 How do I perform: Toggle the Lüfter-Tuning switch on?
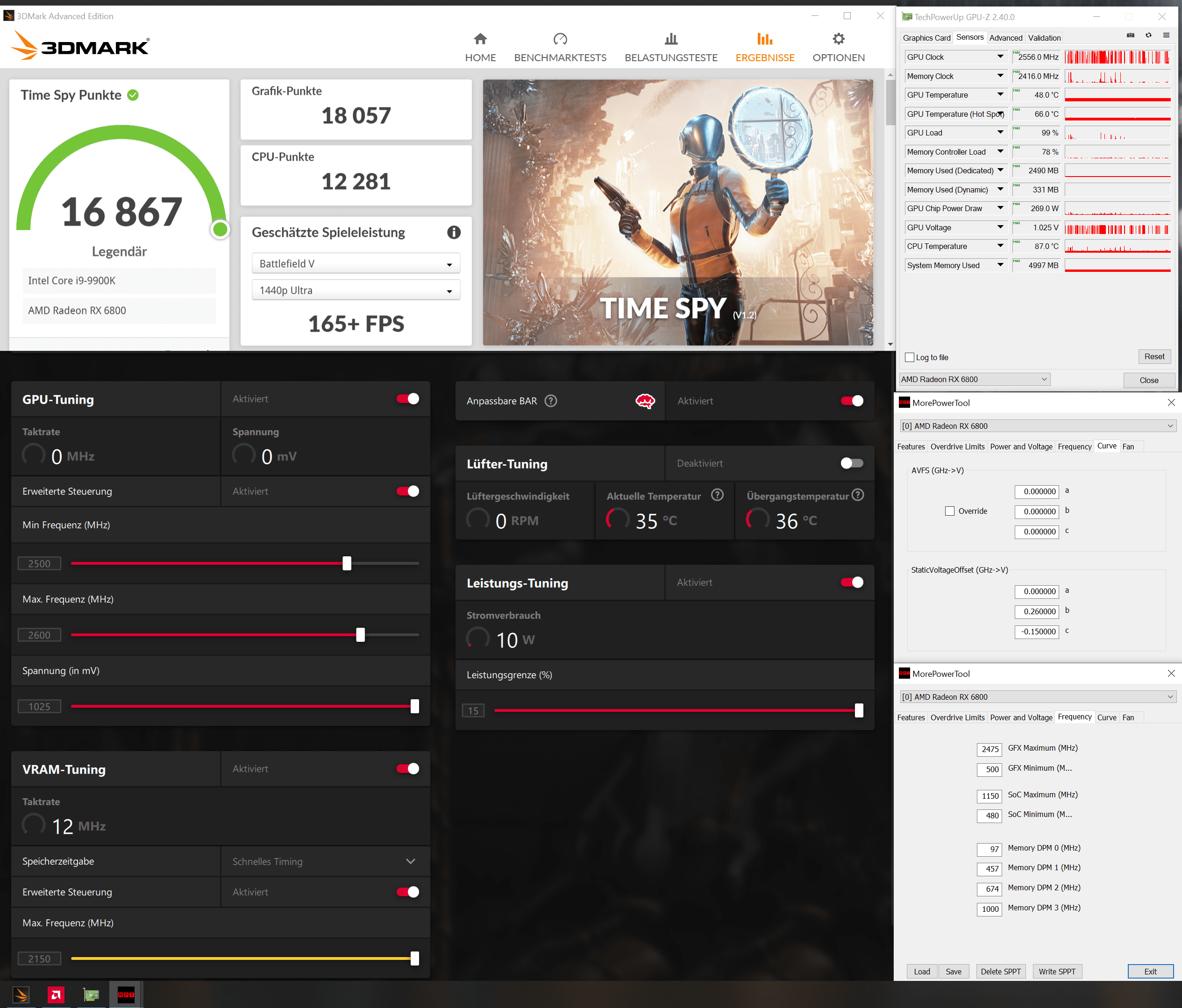pos(851,463)
